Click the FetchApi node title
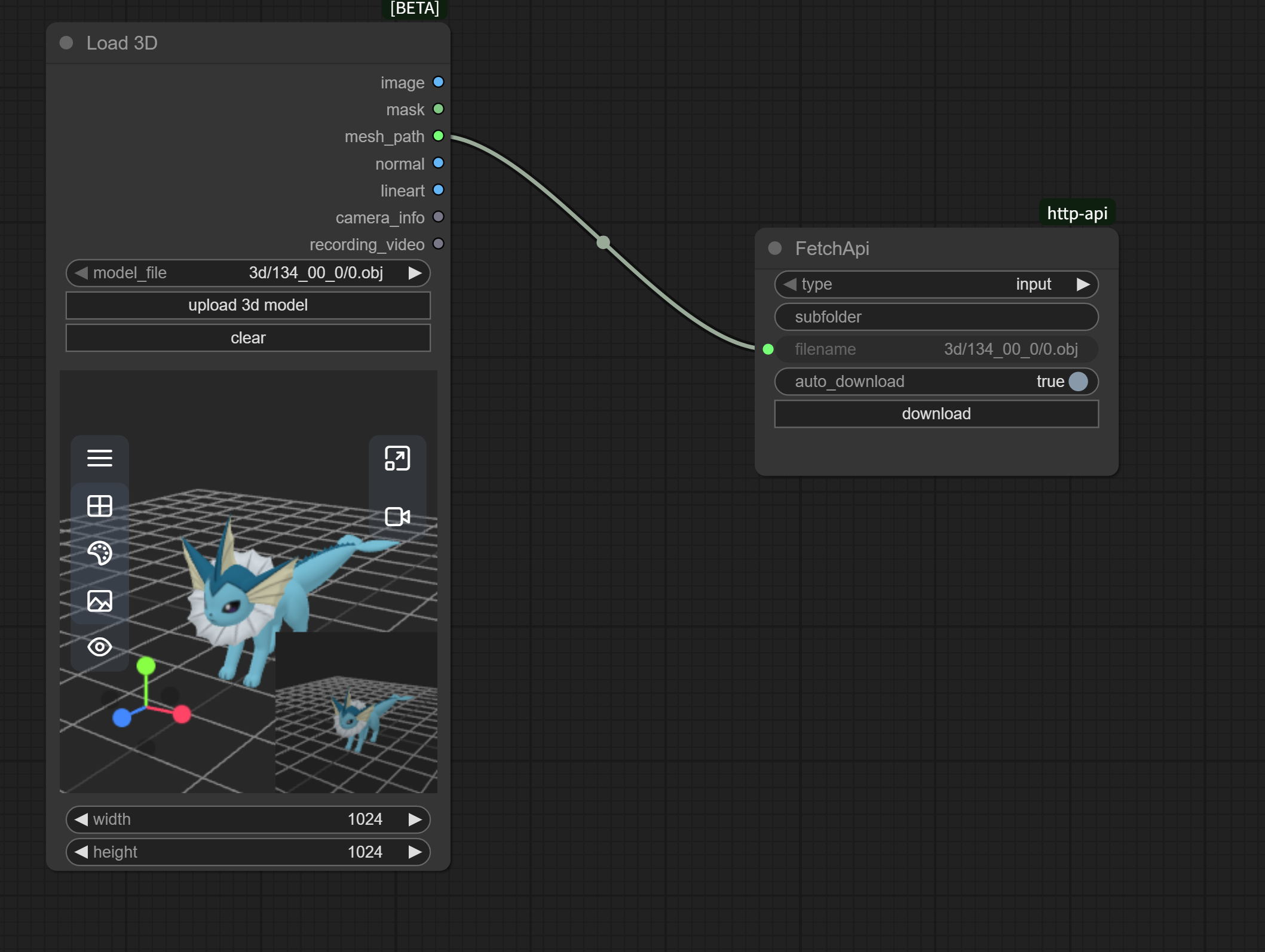This screenshot has height=952, width=1265. point(832,248)
